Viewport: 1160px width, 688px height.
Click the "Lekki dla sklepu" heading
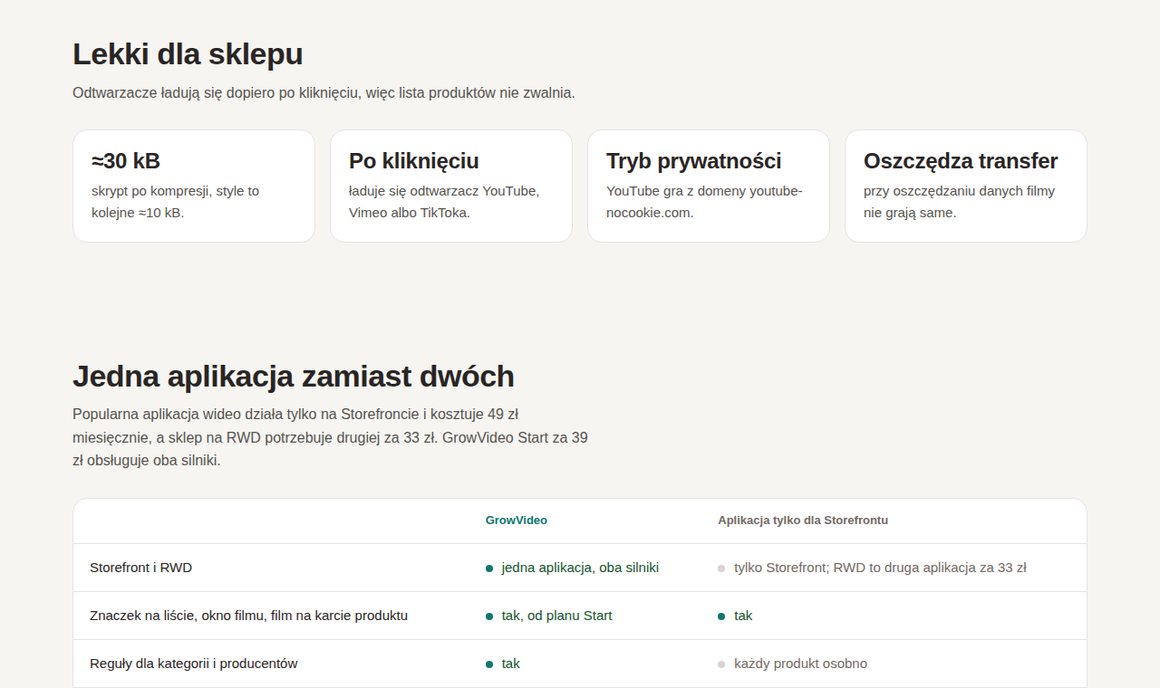pyautogui.click(x=187, y=55)
